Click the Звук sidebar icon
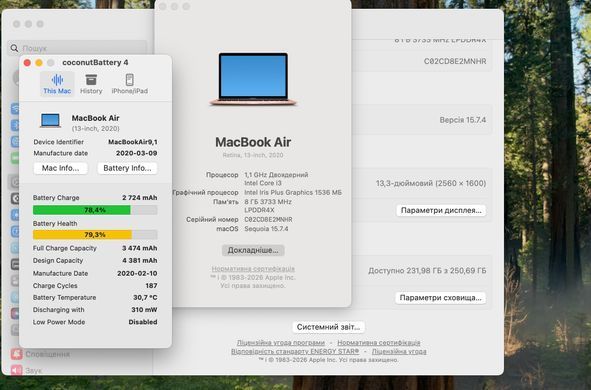The height and width of the screenshot is (390, 591). pyautogui.click(x=16, y=370)
